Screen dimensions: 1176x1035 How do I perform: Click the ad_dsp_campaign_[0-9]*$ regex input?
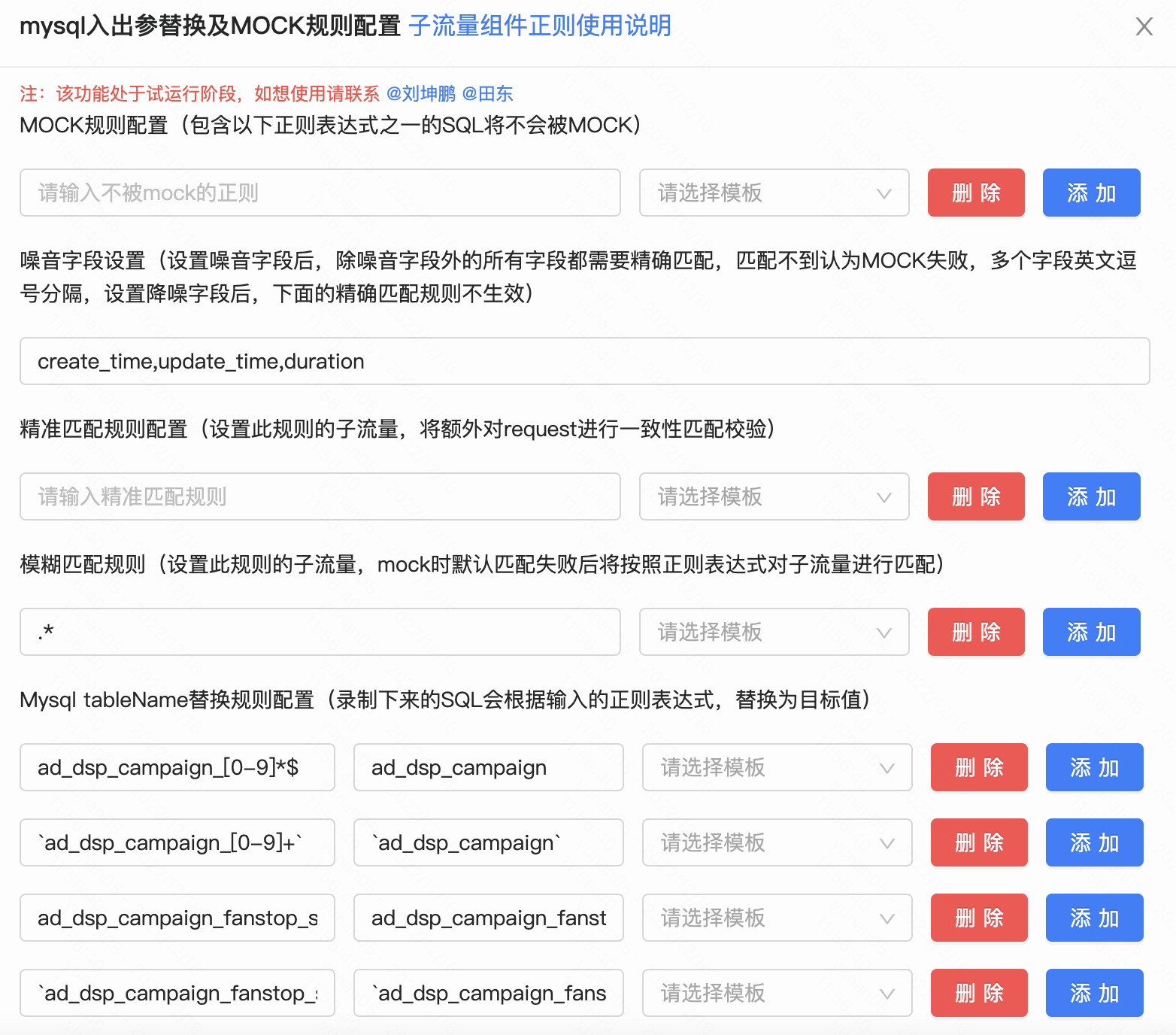tap(177, 767)
